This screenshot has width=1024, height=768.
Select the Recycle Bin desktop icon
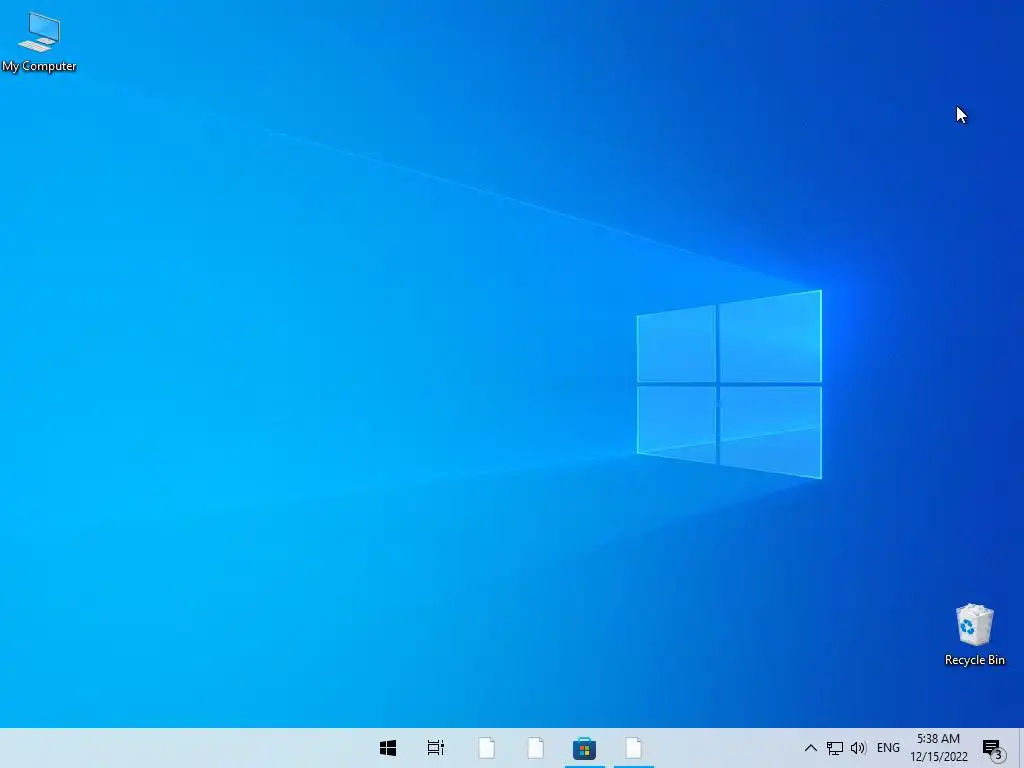(974, 634)
